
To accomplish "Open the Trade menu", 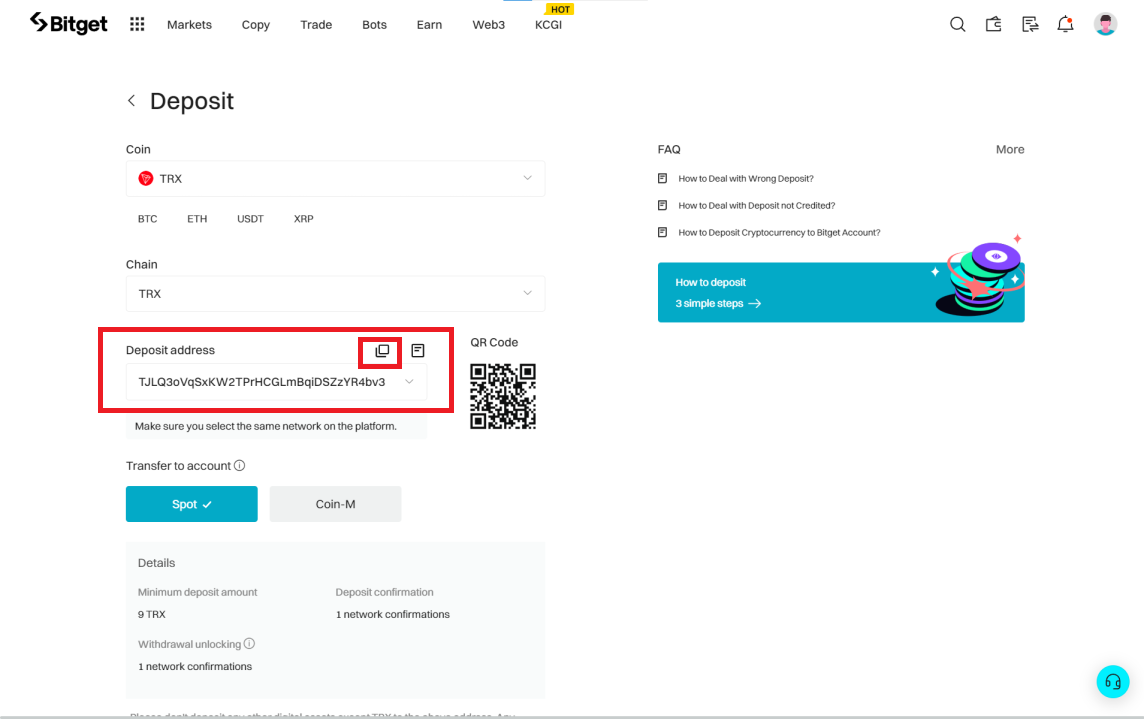I will [x=316, y=25].
